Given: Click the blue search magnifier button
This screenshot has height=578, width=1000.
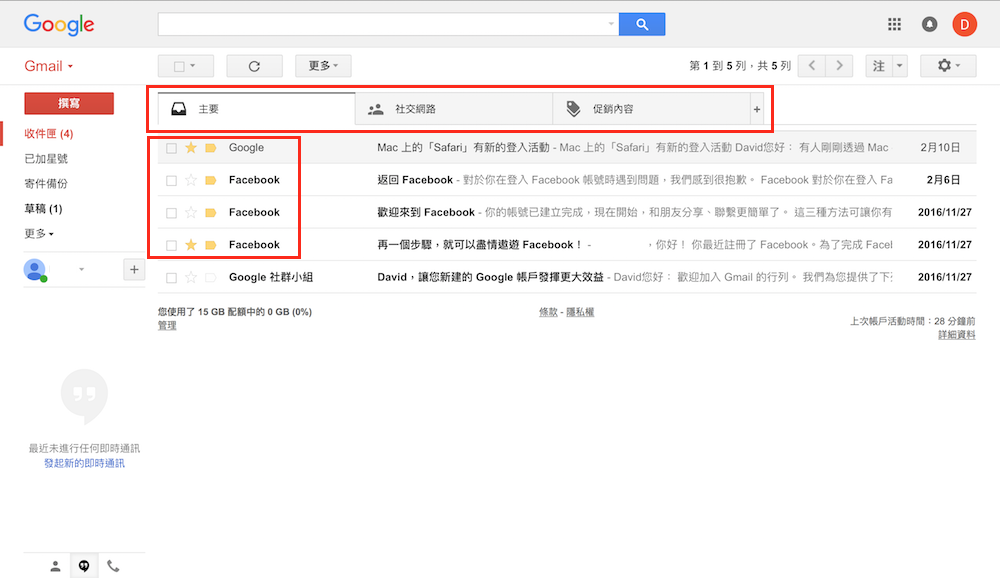Looking at the screenshot, I should (x=642, y=24).
